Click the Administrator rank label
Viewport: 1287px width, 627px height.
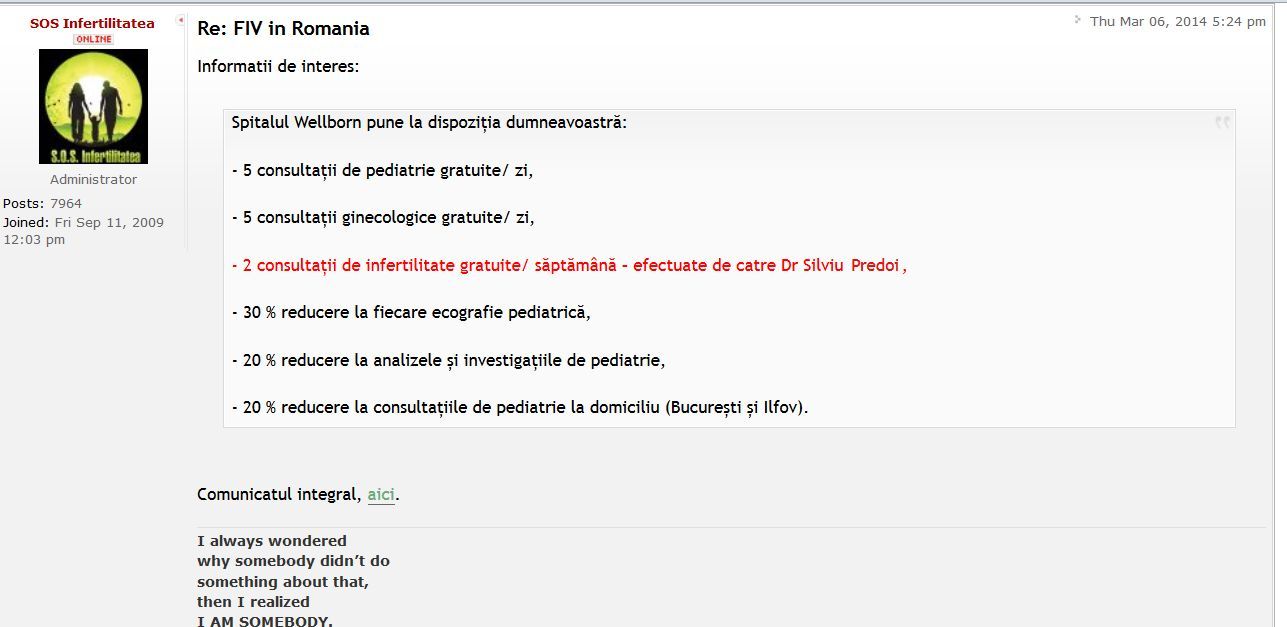click(x=93, y=180)
